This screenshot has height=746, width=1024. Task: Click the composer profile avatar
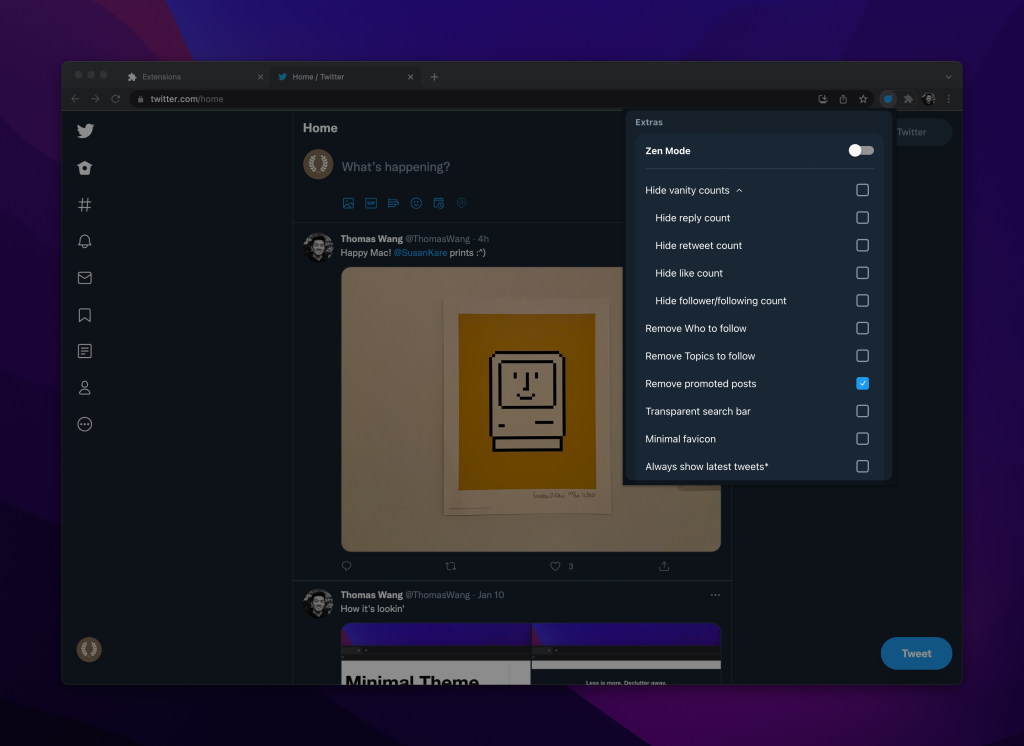[318, 165]
